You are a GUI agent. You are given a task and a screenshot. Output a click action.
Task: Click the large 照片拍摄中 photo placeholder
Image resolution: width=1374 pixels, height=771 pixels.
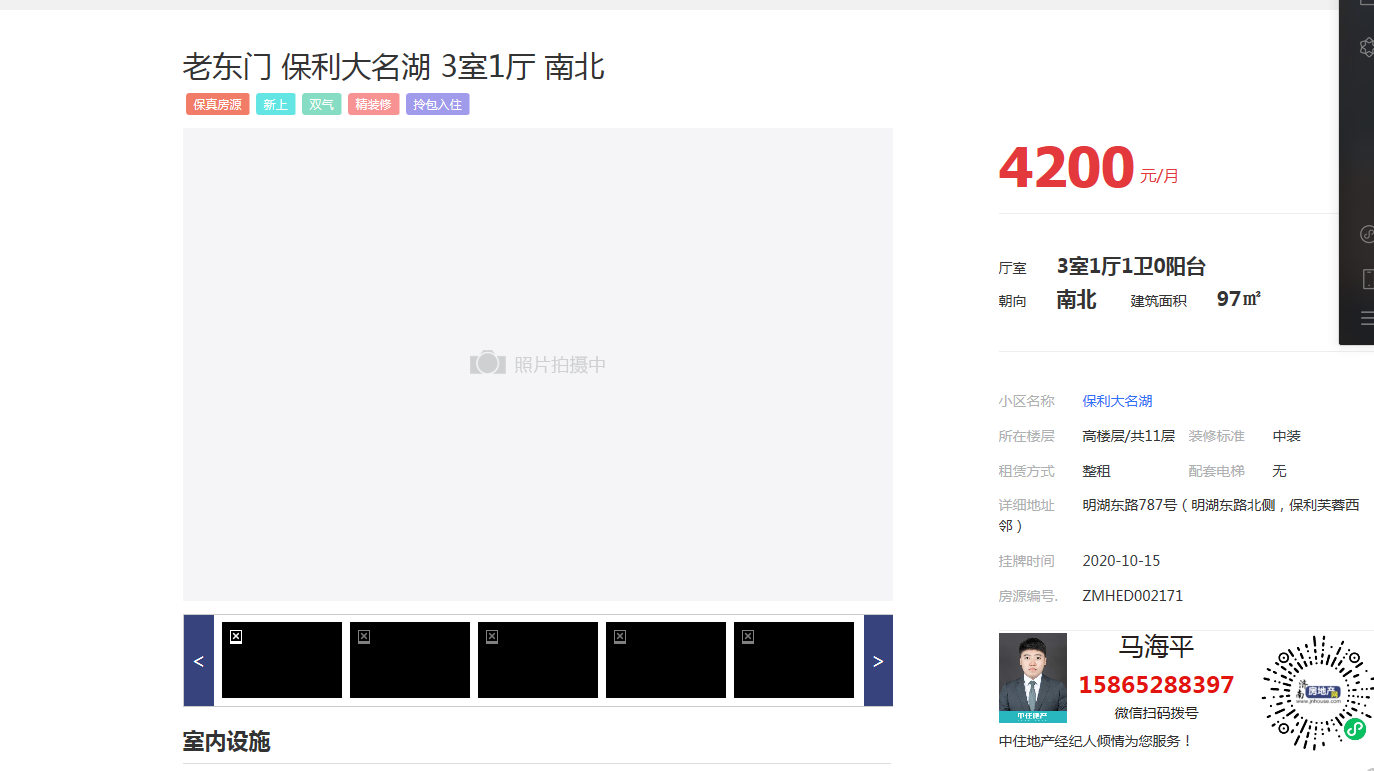538,364
